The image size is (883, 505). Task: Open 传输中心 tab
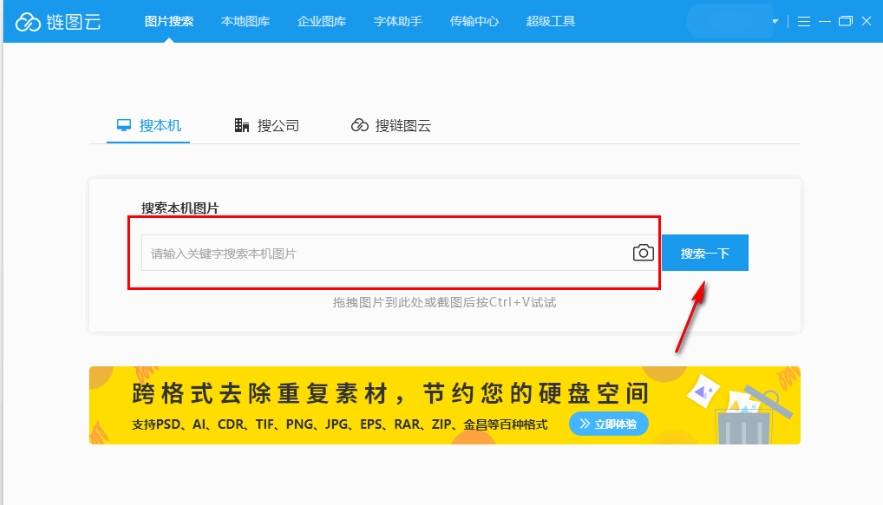(474, 21)
